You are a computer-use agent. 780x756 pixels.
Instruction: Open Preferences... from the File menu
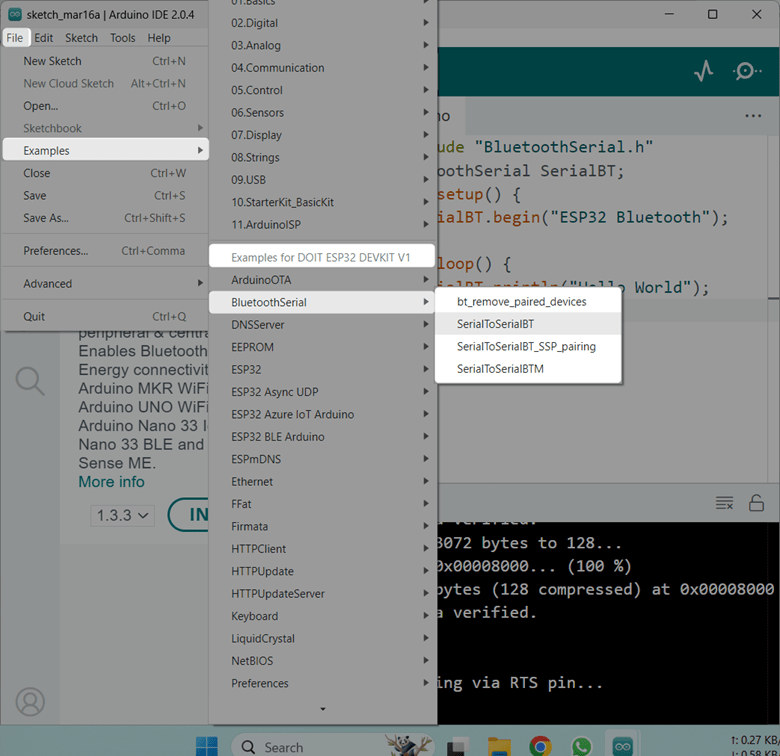click(x=105, y=251)
